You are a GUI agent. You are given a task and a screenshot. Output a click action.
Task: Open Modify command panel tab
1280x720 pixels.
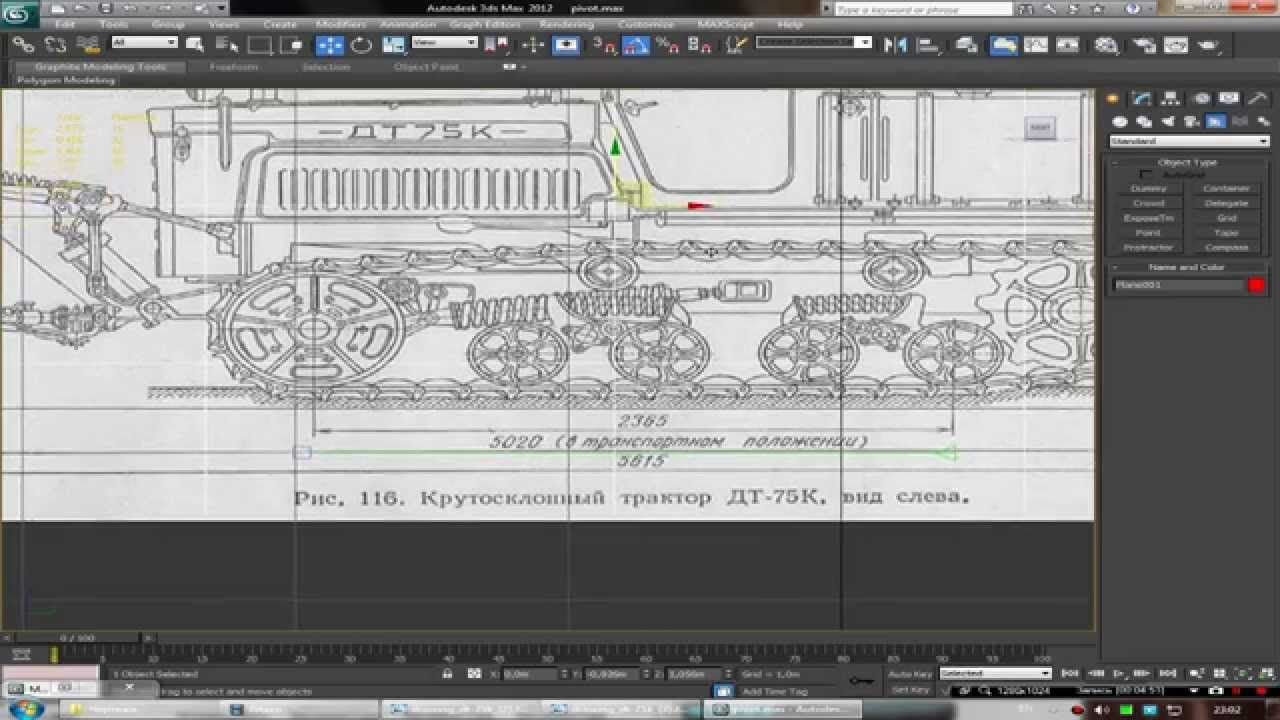(x=1143, y=99)
